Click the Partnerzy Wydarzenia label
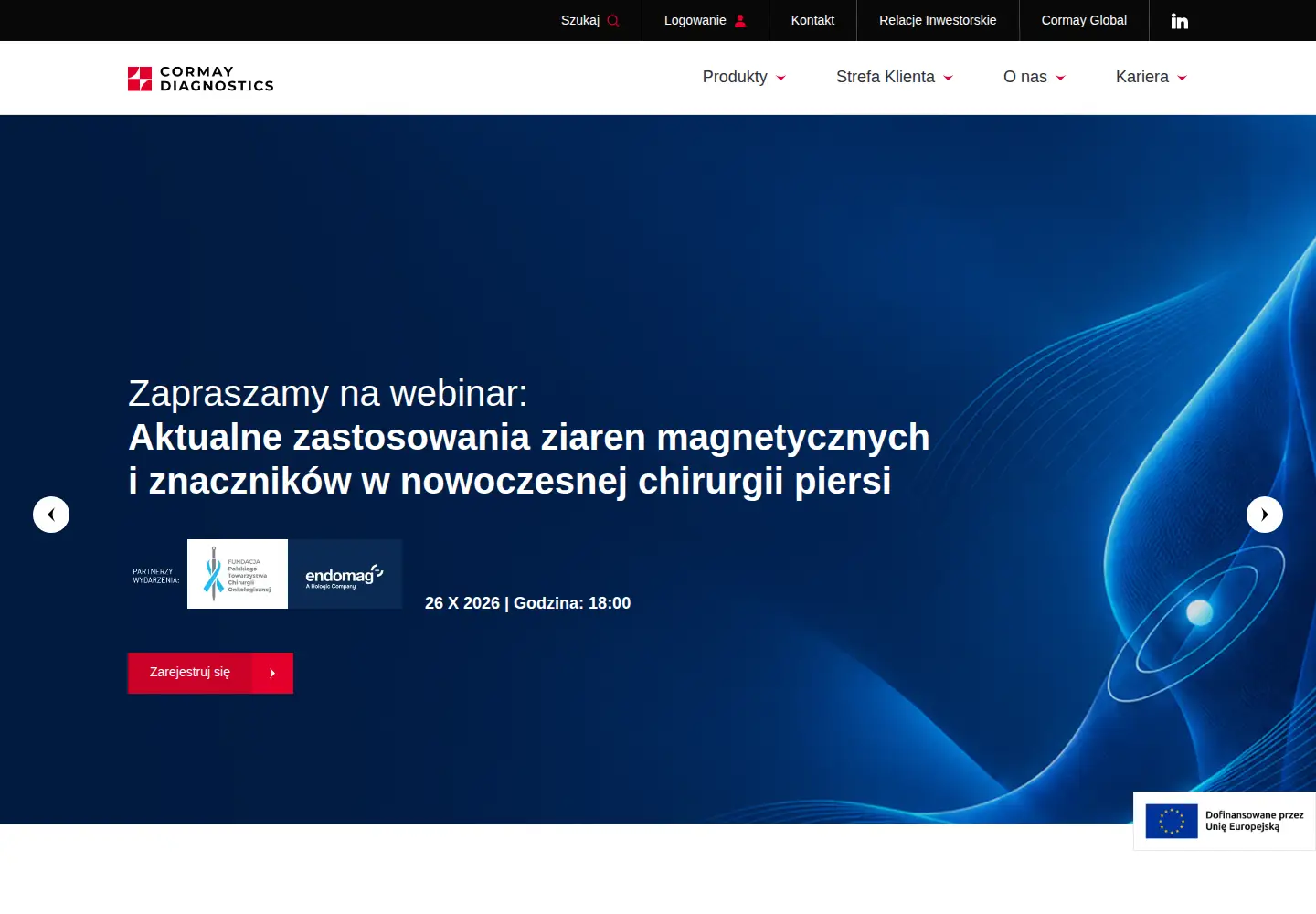1316x914 pixels. (x=155, y=576)
